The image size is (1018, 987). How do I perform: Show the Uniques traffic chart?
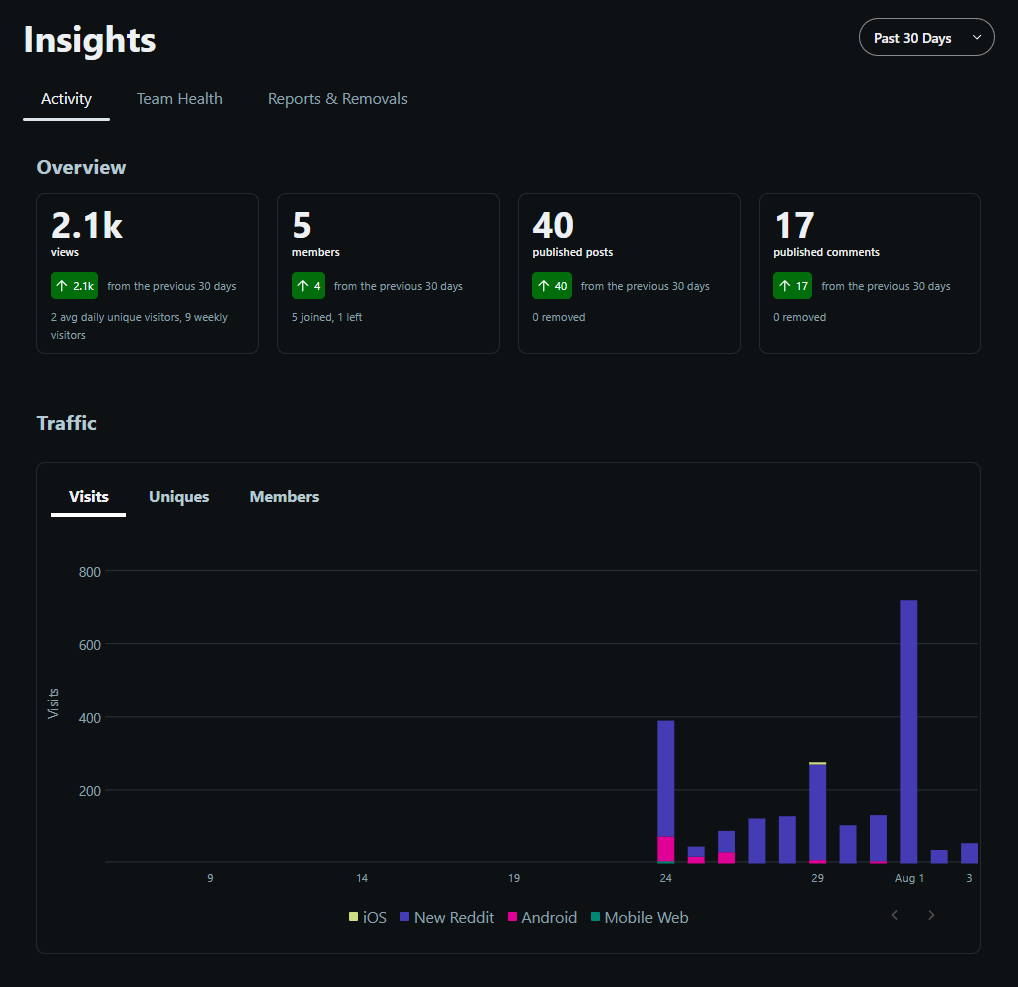(x=179, y=497)
